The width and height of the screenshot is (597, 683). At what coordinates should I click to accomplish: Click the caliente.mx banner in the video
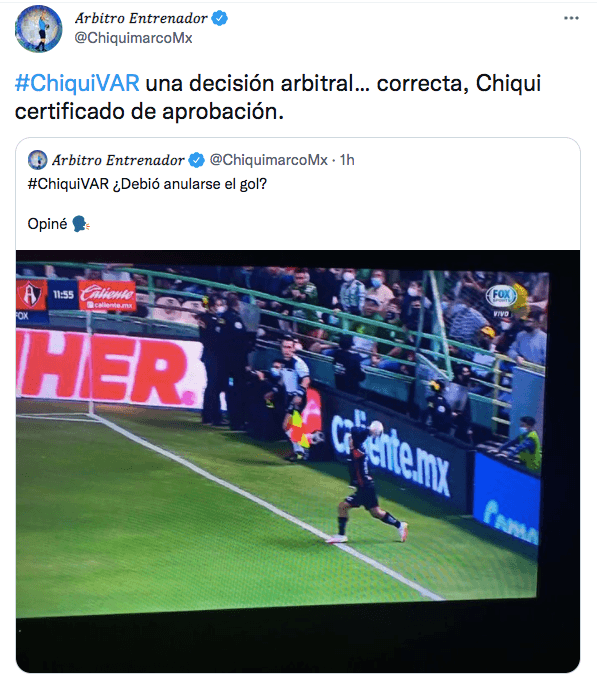pyautogui.click(x=390, y=454)
